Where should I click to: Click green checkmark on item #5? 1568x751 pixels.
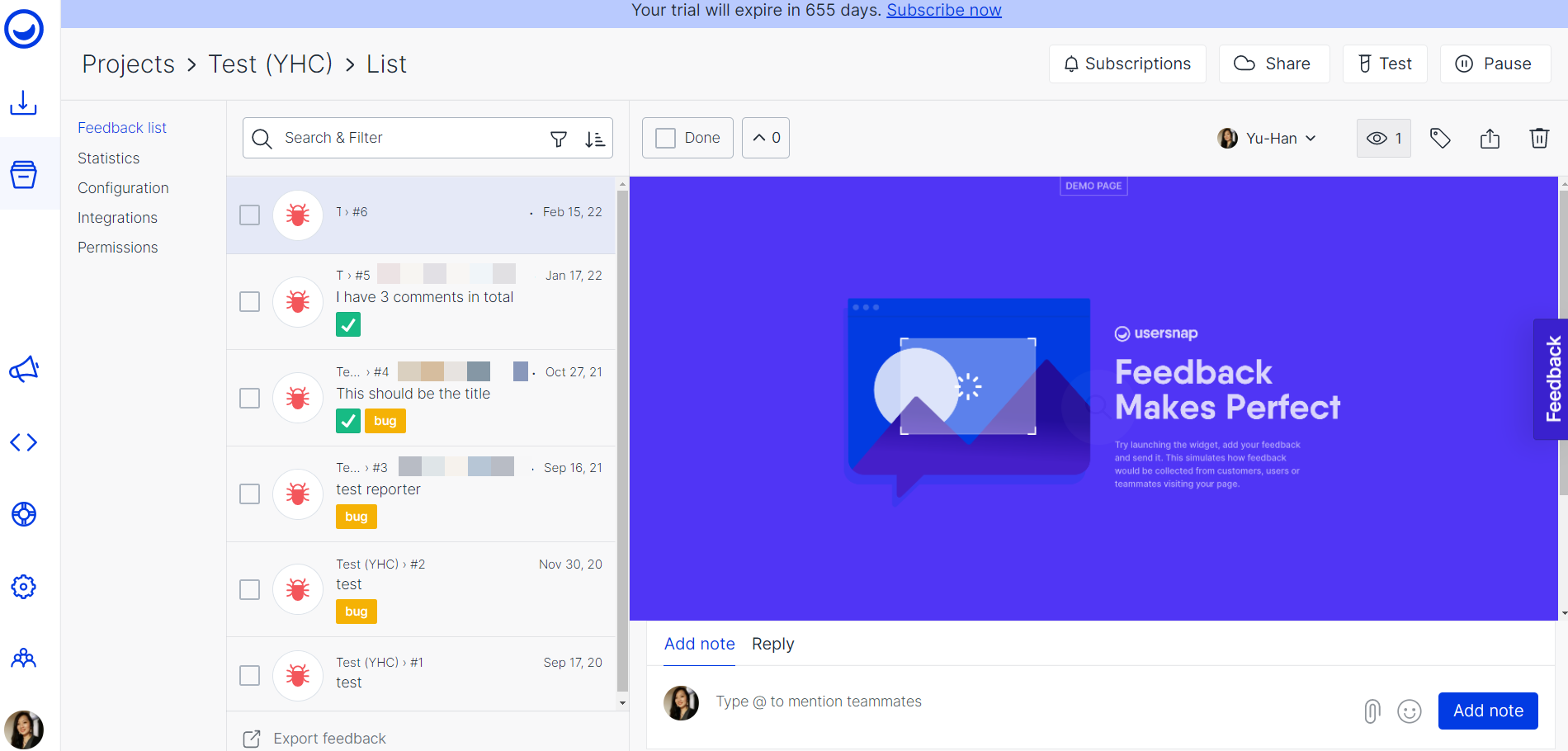348,324
